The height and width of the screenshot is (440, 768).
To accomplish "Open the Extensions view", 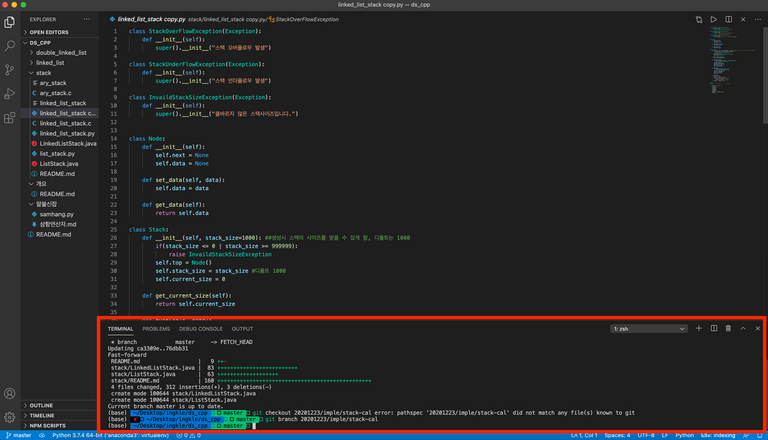I will coord(9,118).
